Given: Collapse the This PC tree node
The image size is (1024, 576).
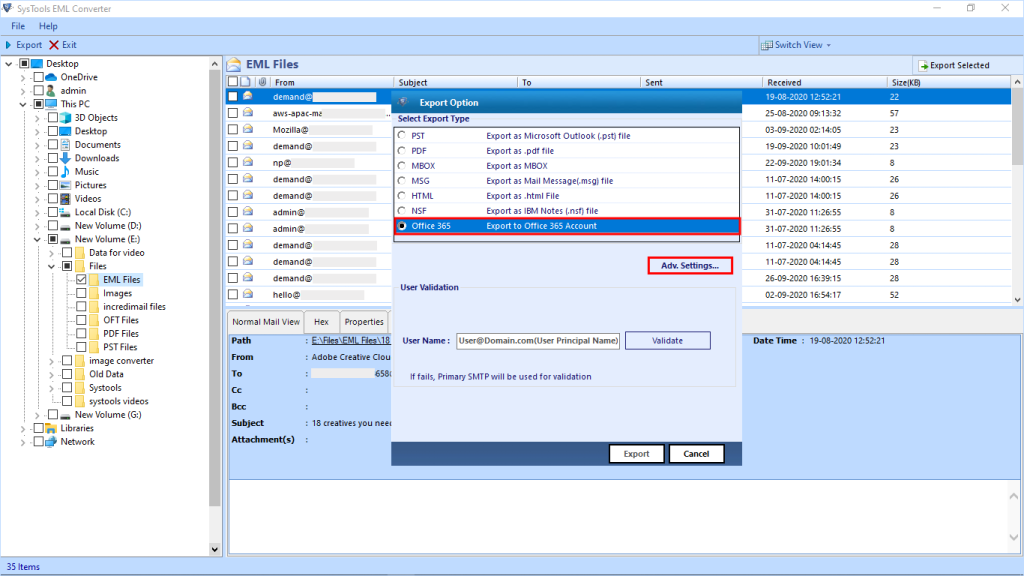Looking at the screenshot, I should tap(24, 104).
